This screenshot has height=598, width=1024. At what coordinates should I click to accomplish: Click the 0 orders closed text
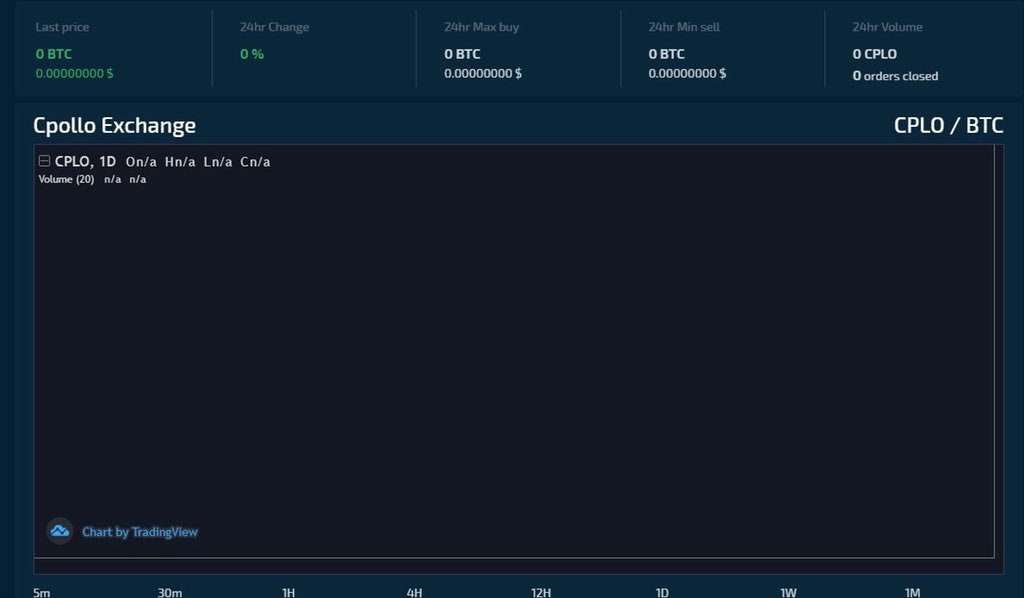(895, 76)
